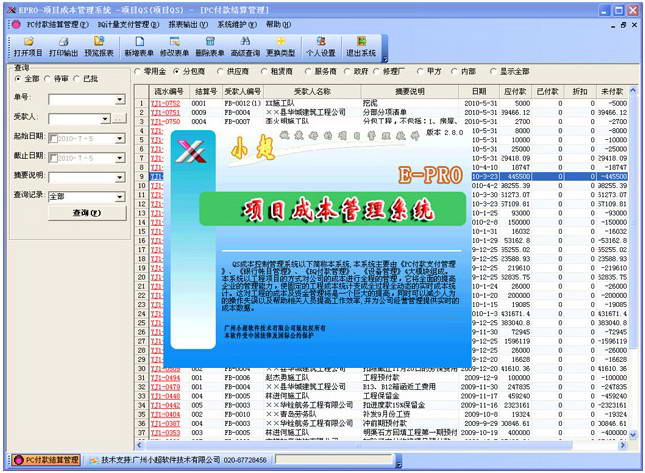Click the status bar overflow chevron after the blank field
The image size is (645, 473).
(398, 465)
